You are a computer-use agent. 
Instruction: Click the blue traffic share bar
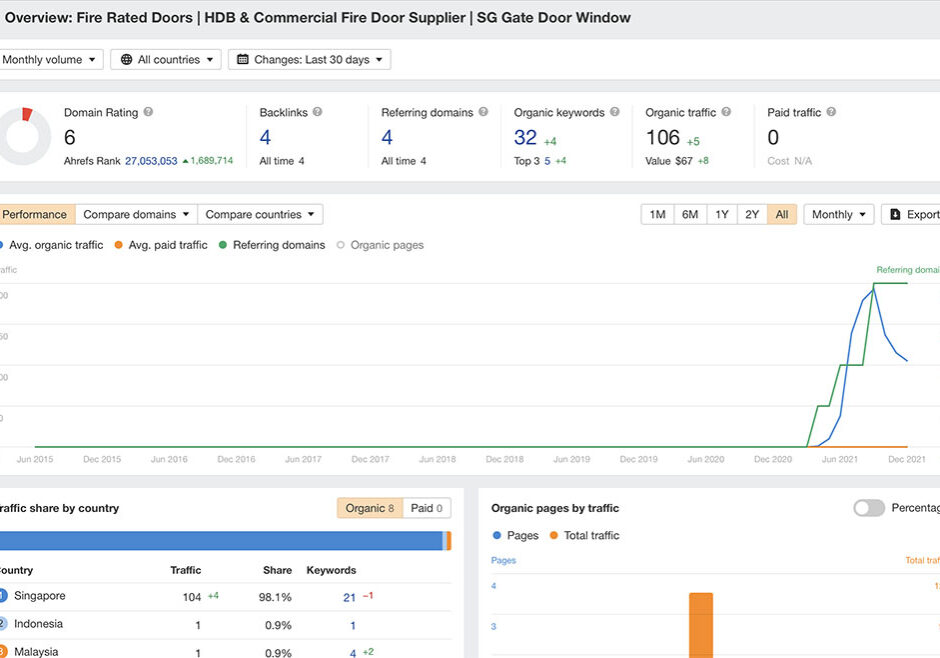coord(220,541)
